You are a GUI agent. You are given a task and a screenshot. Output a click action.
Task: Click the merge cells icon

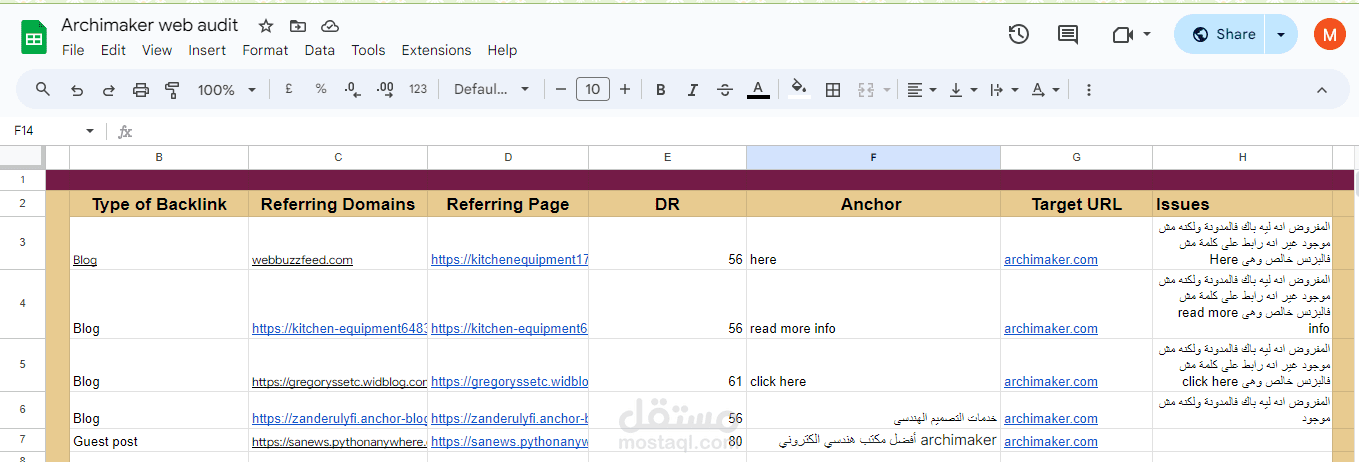click(866, 89)
